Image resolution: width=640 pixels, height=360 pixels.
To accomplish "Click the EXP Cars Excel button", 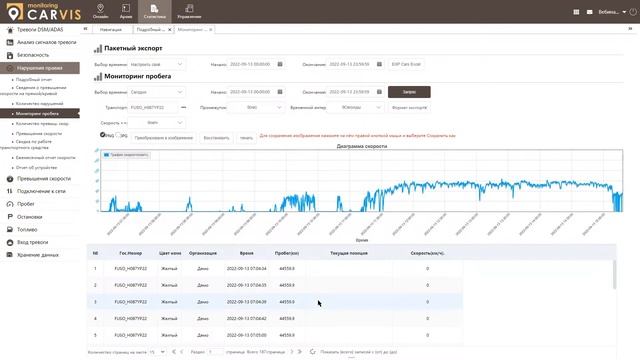I will tap(406, 64).
